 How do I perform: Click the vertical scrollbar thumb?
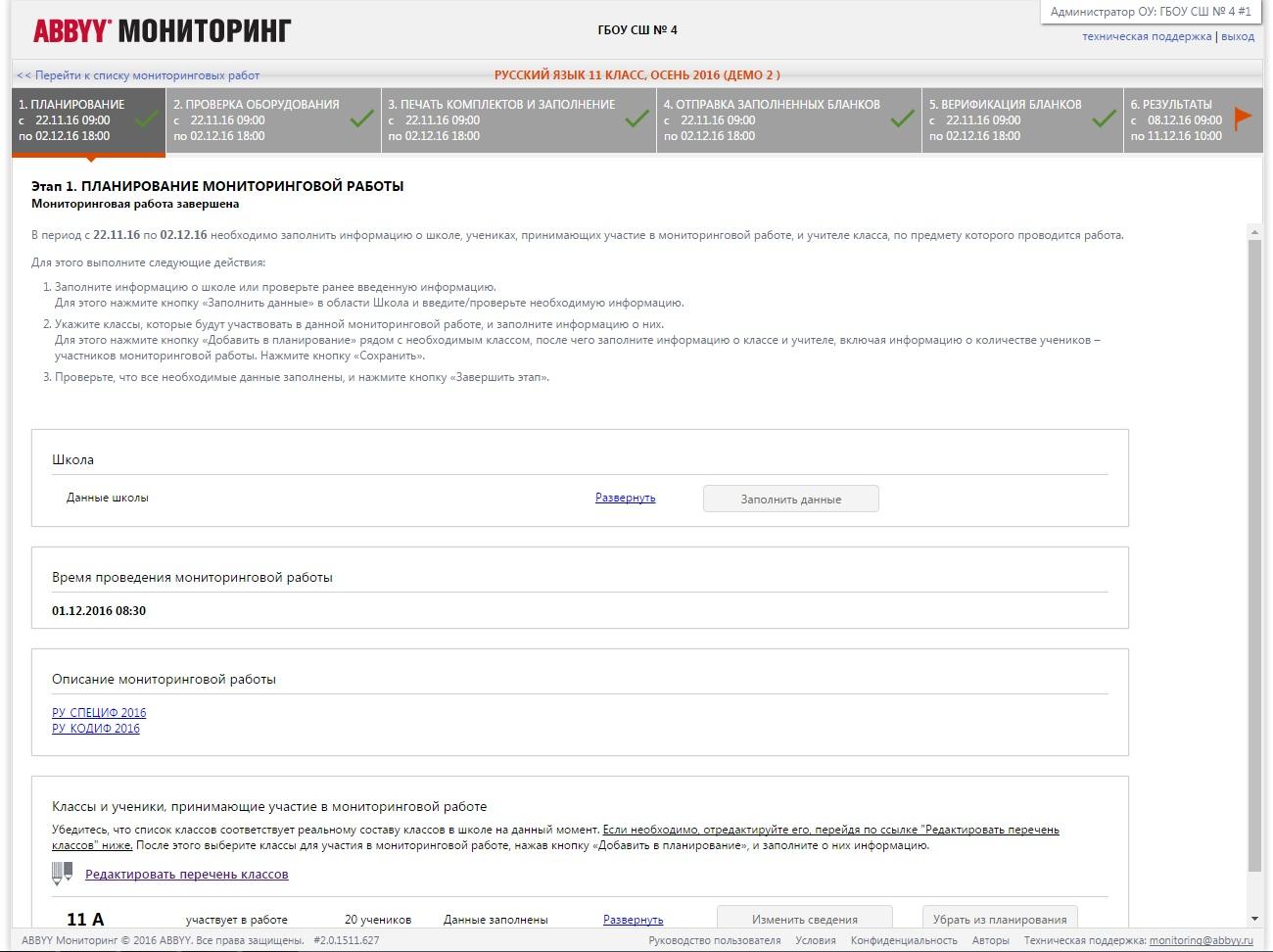pos(1254,555)
